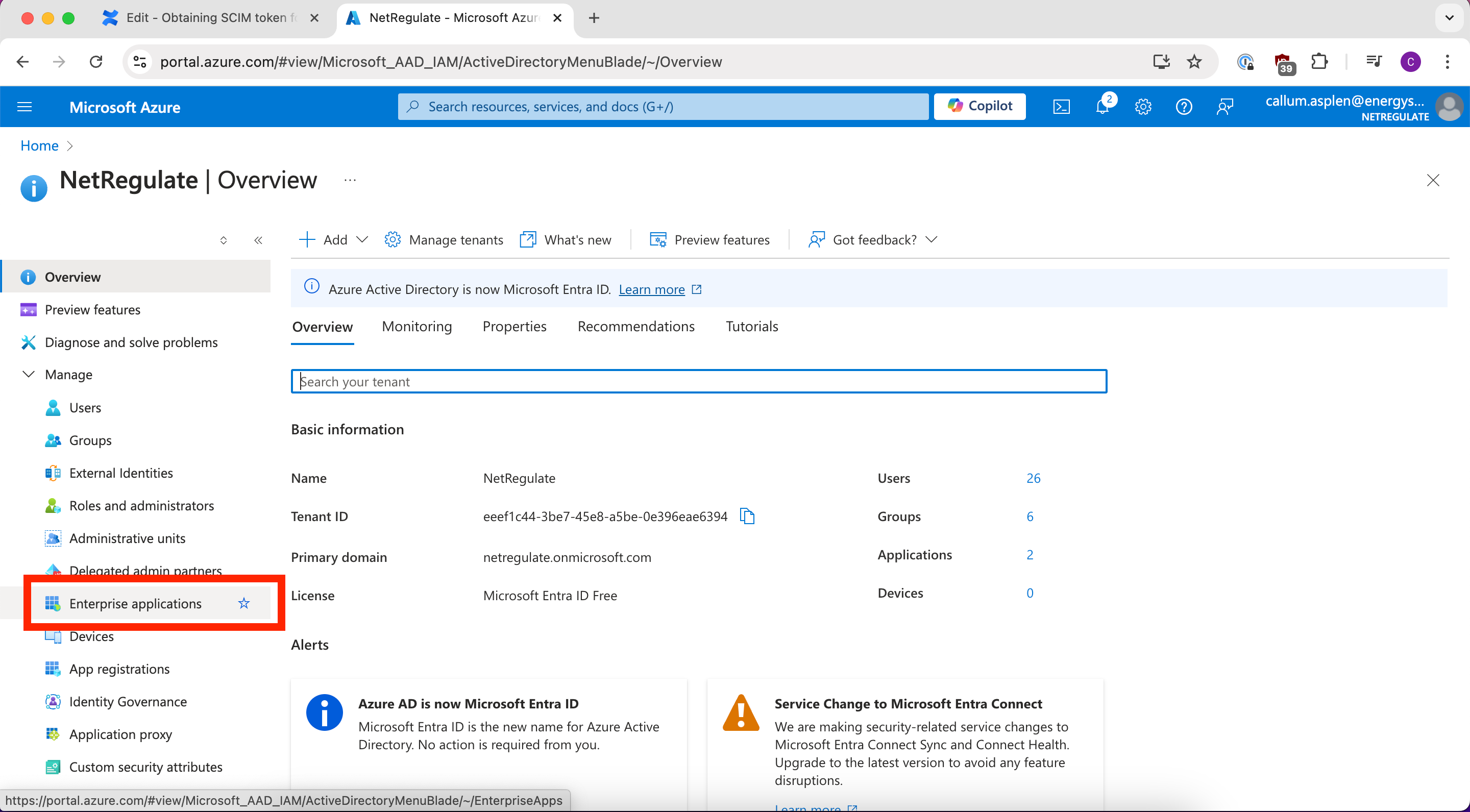The image size is (1470, 812).
Task: Click the Search your tenant field
Action: click(x=698, y=381)
